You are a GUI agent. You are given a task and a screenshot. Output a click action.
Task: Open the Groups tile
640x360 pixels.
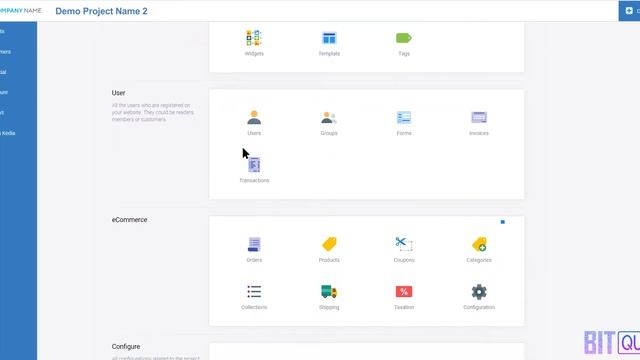point(329,122)
